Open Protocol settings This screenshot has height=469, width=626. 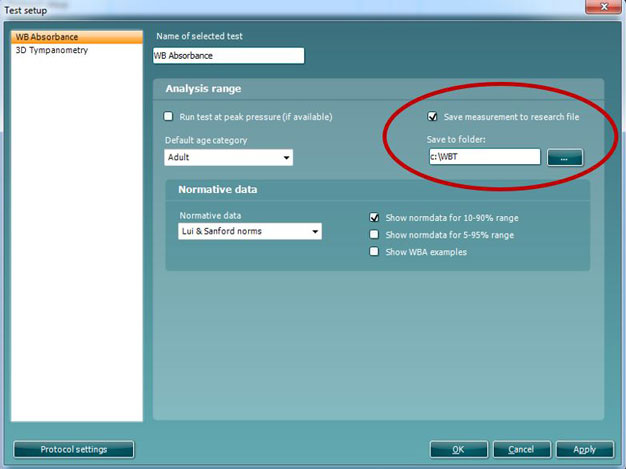[74, 449]
